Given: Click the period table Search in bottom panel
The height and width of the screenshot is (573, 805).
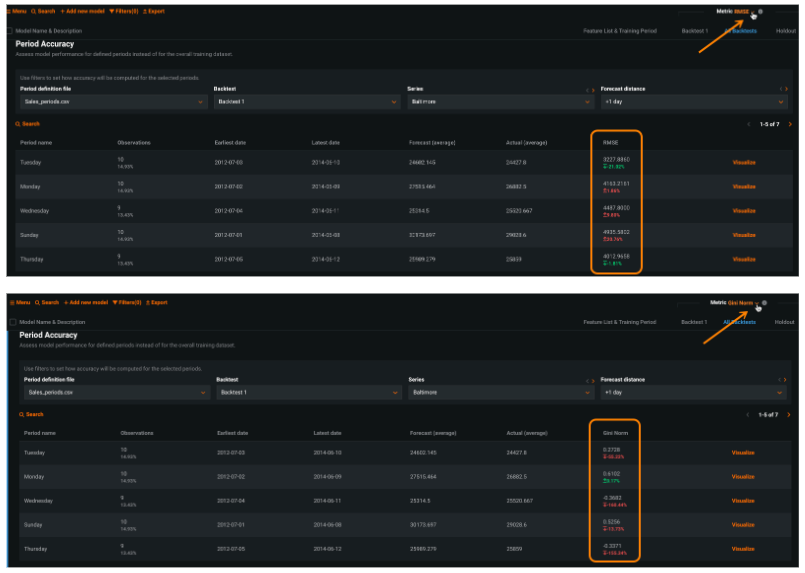Looking at the screenshot, I should click(x=32, y=414).
